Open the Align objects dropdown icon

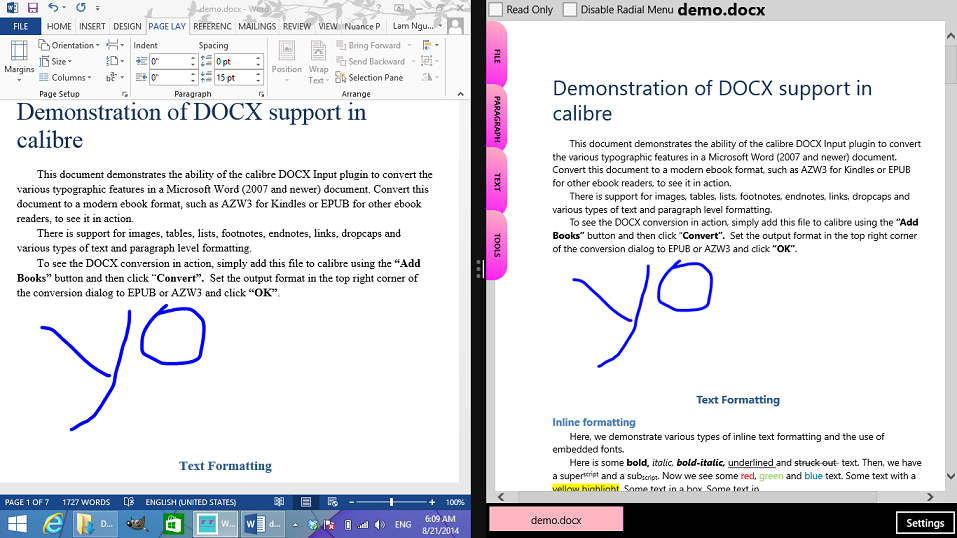pyautogui.click(x=430, y=45)
